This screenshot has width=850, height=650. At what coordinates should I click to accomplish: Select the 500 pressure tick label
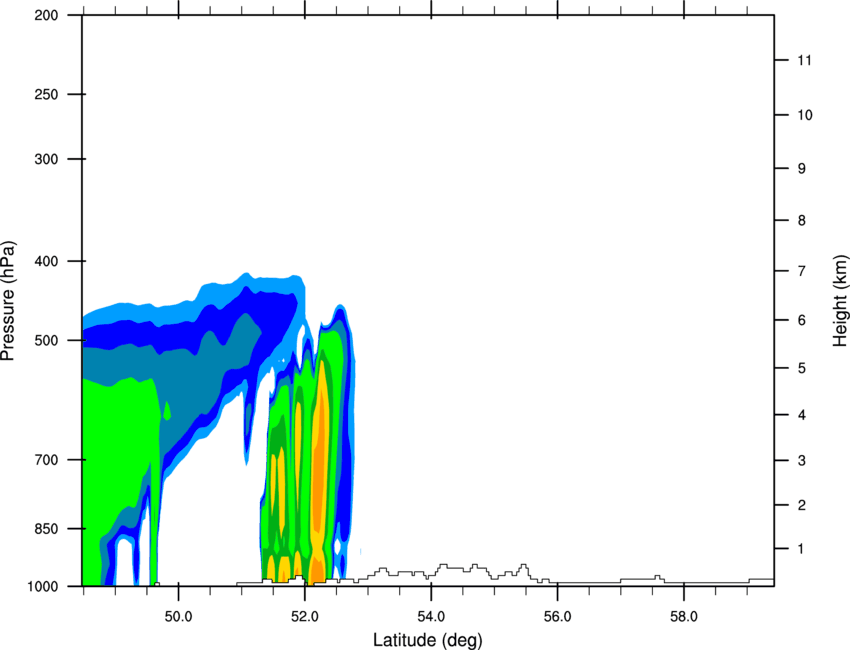coord(46,340)
